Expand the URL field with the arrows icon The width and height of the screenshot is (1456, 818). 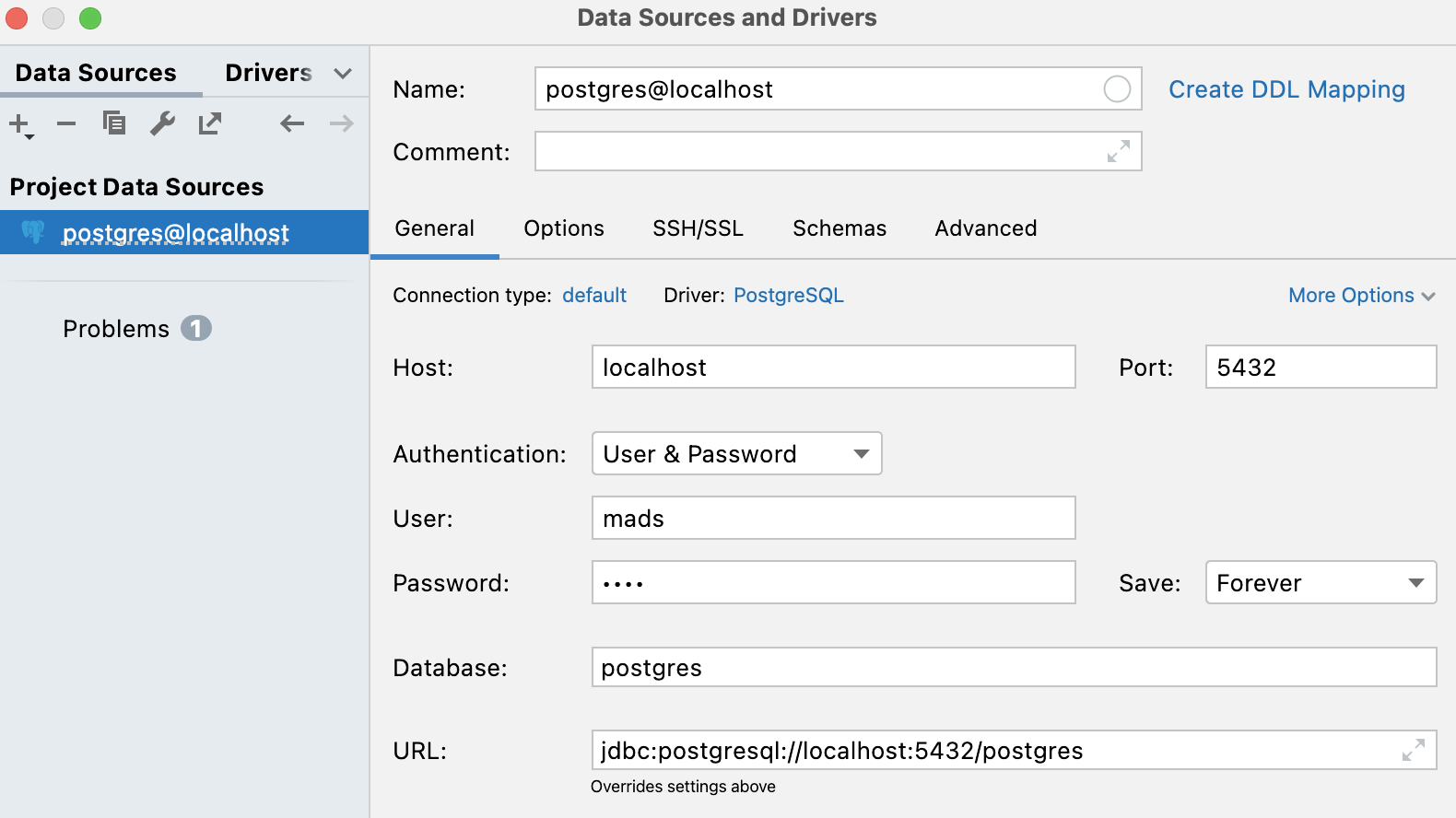click(x=1414, y=750)
